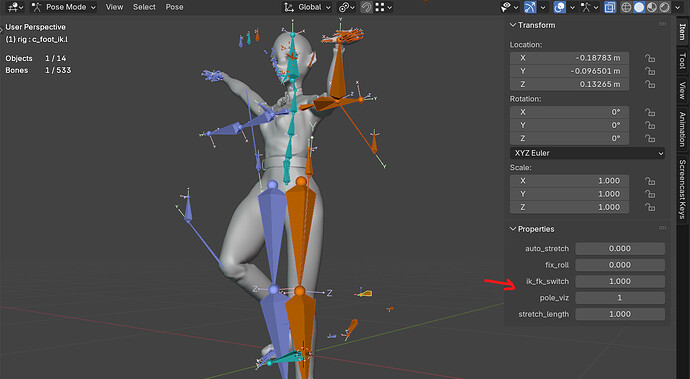The height and width of the screenshot is (379, 690).
Task: Lock Scale Y axis
Action: (650, 194)
